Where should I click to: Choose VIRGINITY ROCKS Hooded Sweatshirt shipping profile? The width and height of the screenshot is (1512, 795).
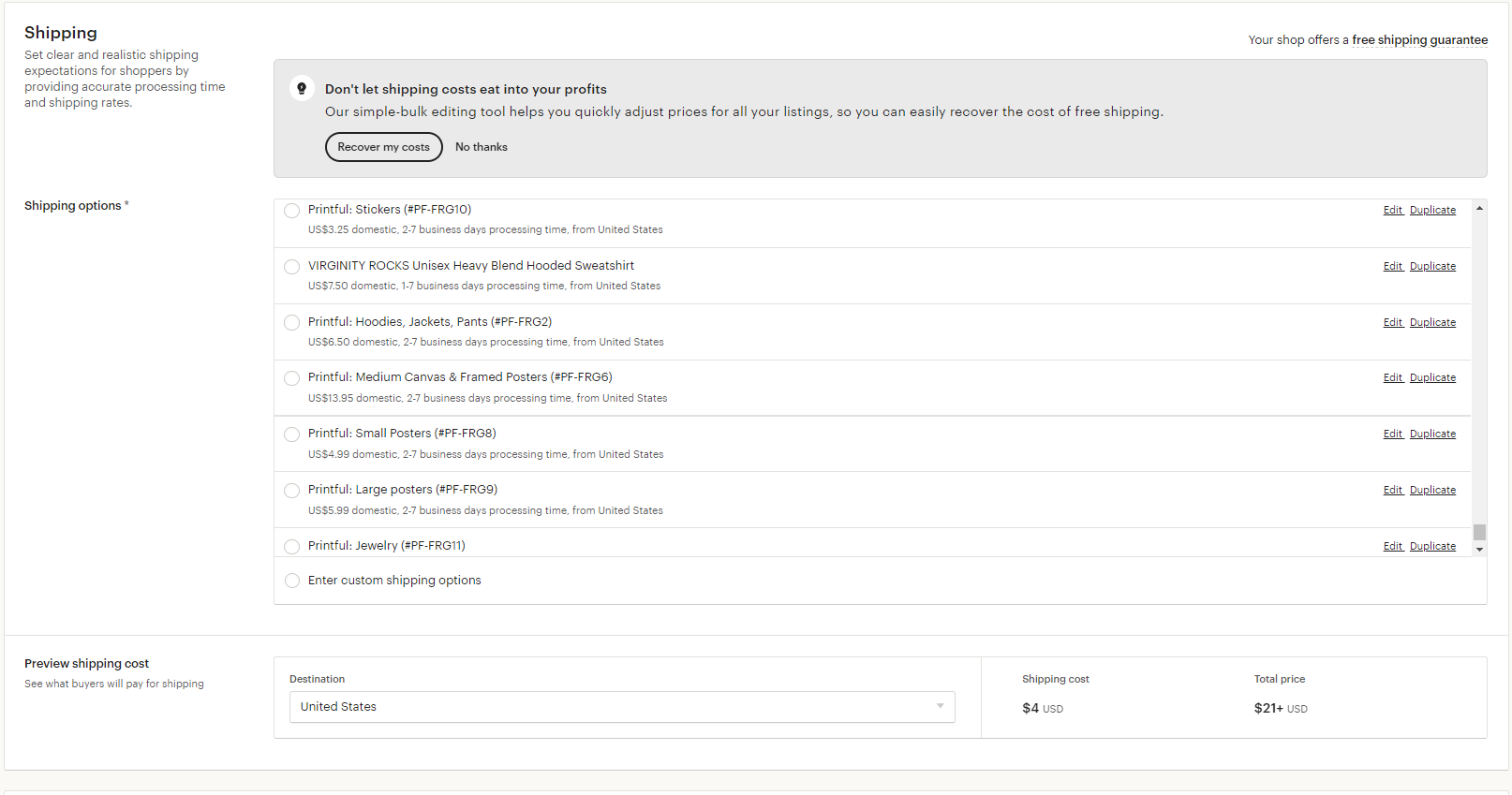point(292,267)
